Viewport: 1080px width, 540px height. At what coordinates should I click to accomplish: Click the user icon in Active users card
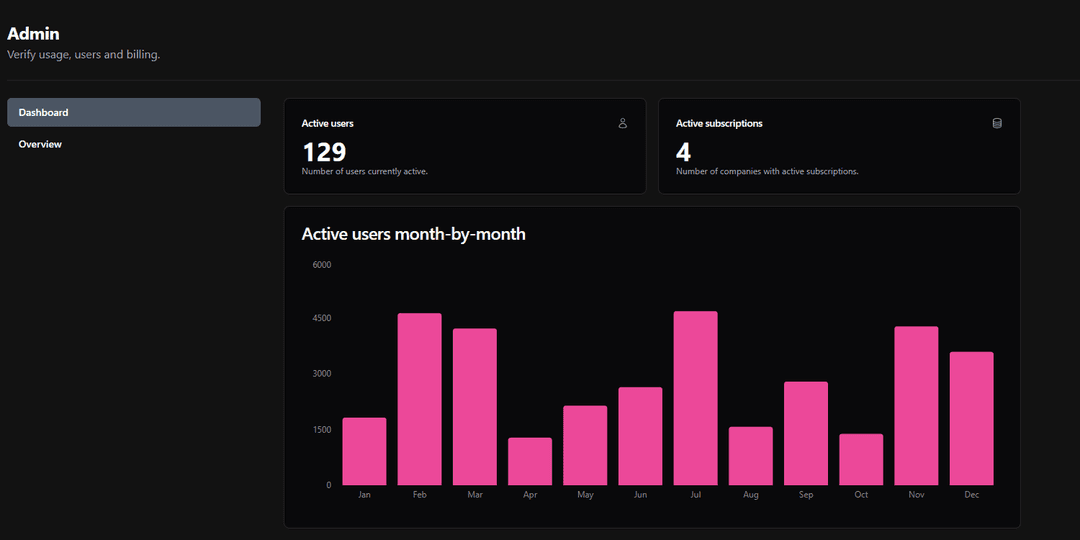622,123
